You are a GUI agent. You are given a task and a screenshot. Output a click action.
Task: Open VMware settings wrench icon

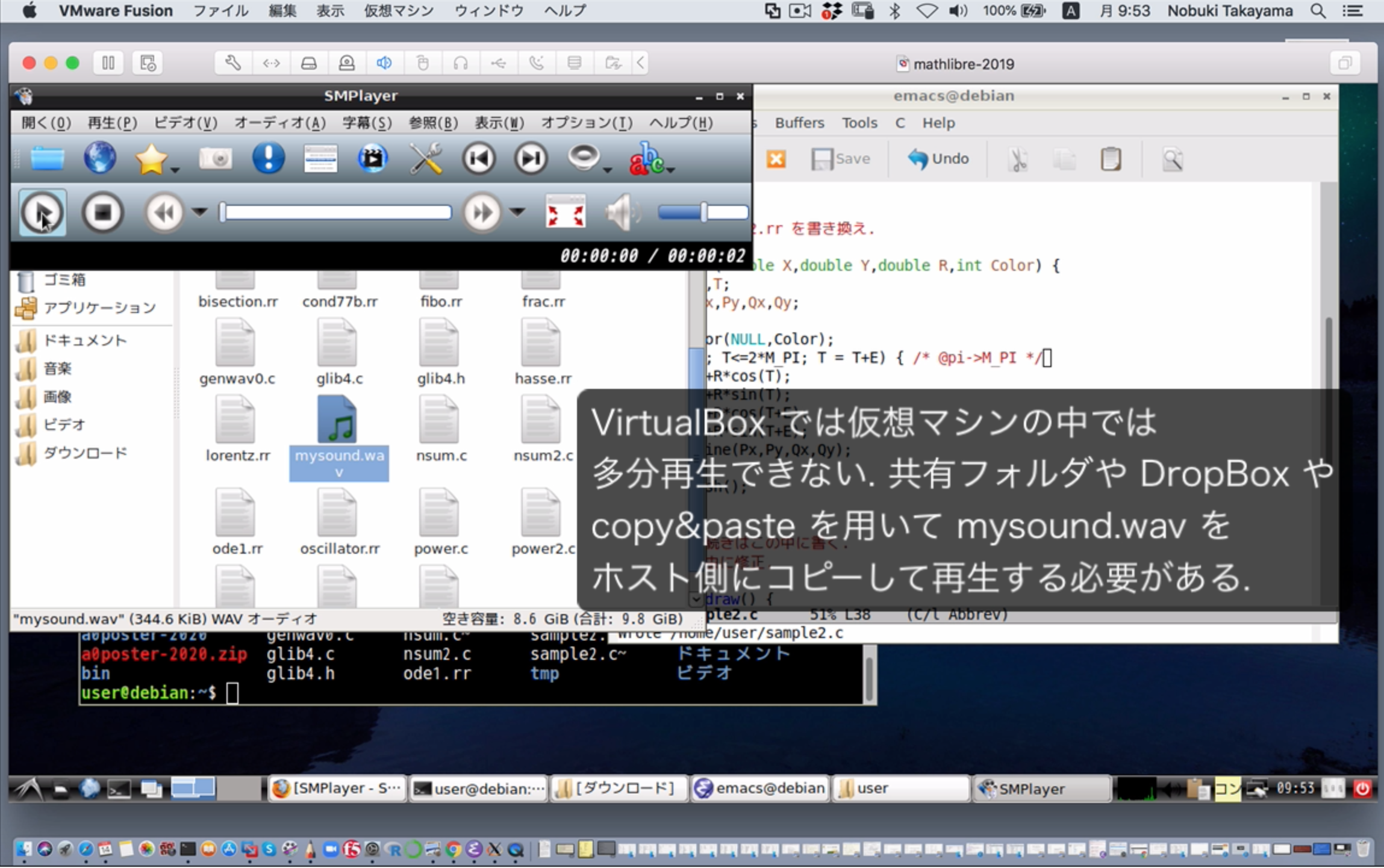pos(233,63)
